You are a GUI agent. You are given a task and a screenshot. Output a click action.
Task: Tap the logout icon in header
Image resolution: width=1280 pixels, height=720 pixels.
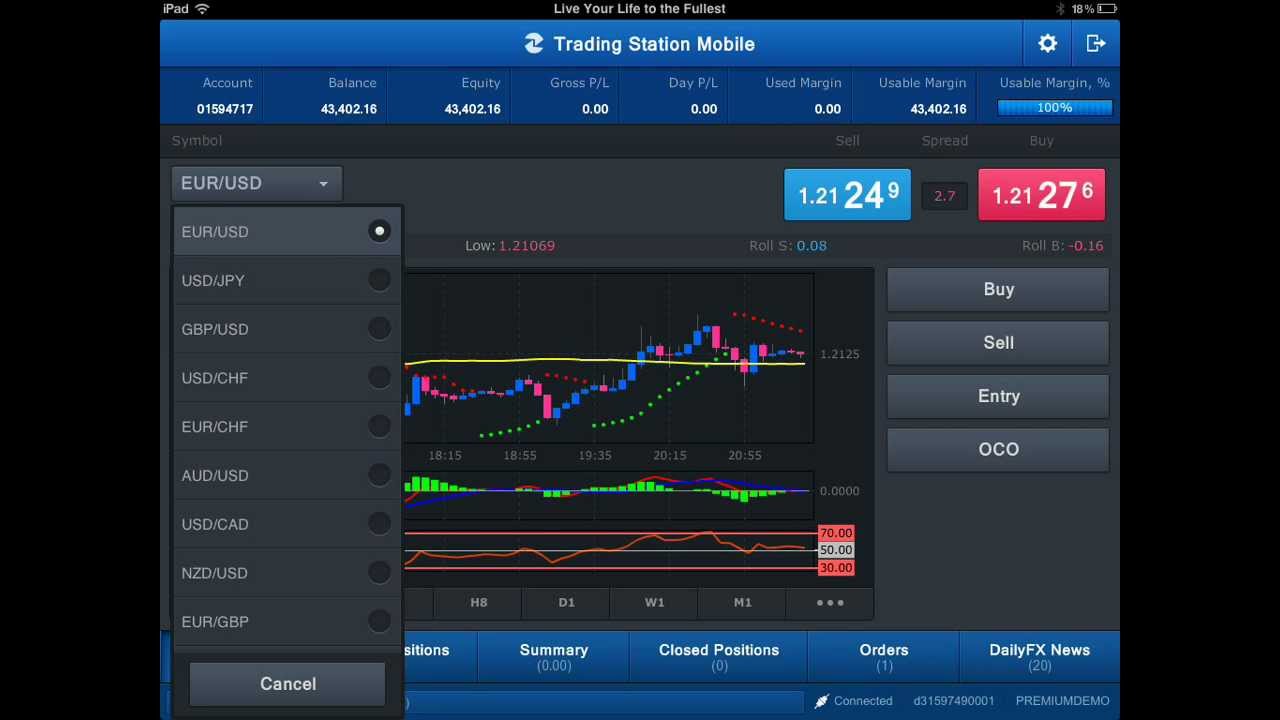coord(1096,43)
